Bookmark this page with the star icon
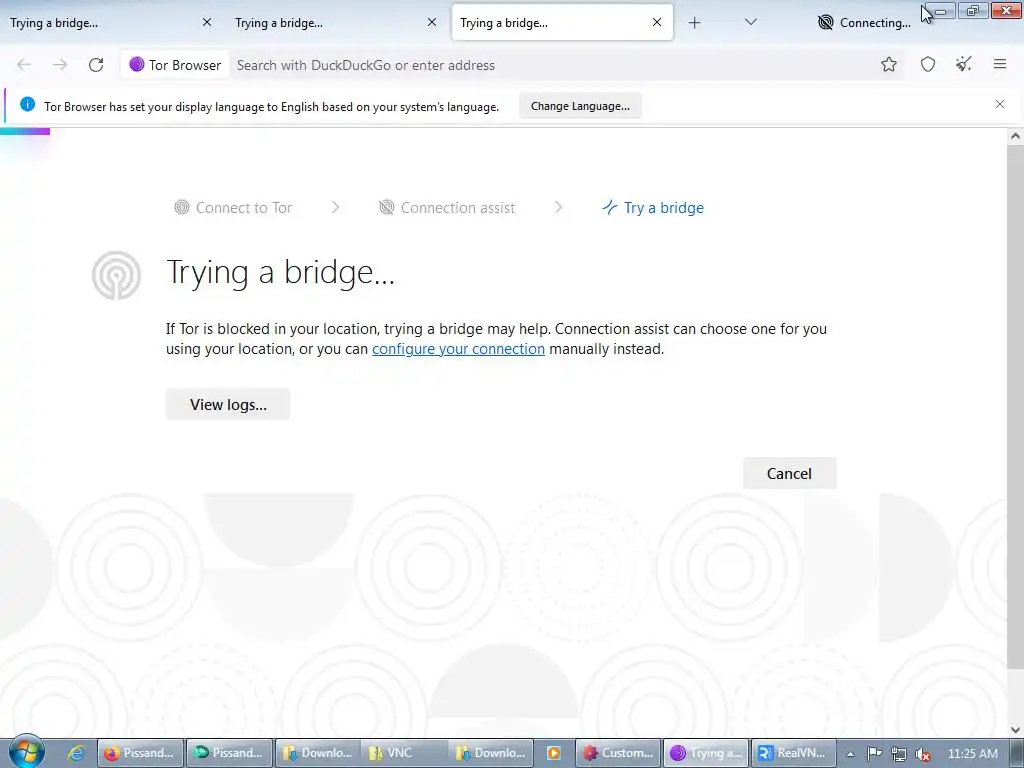The height and width of the screenshot is (768, 1024). coord(888,64)
